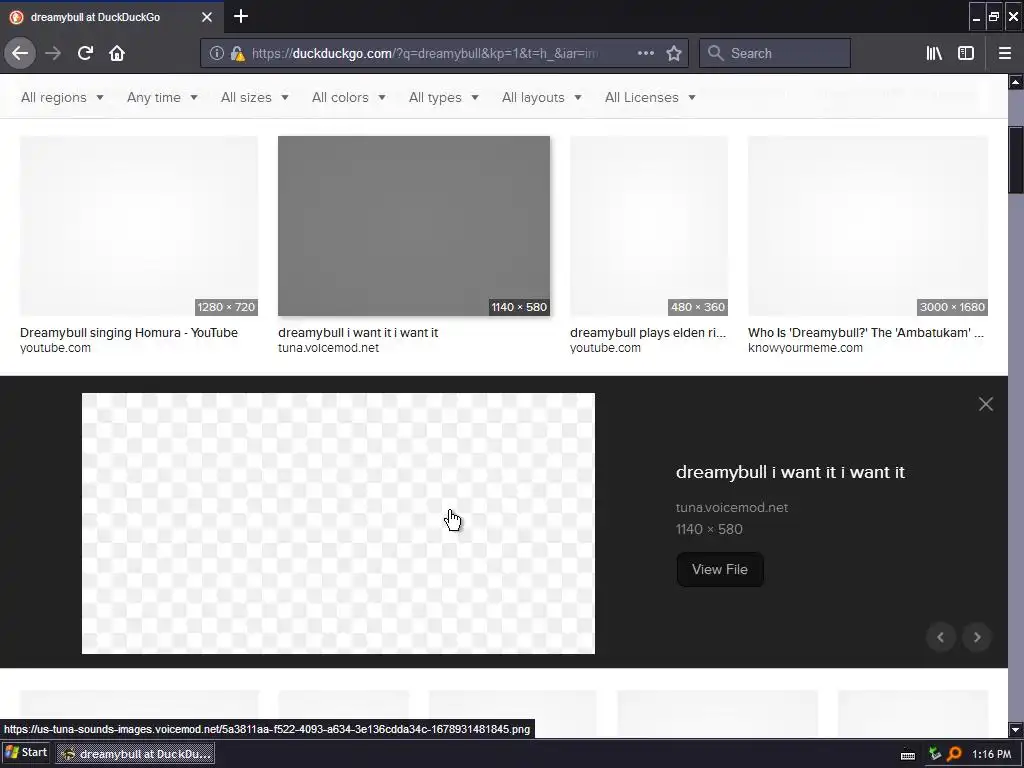Image resolution: width=1024 pixels, height=768 pixels.
Task: Open the Any time filter dropdown
Action: 162,97
